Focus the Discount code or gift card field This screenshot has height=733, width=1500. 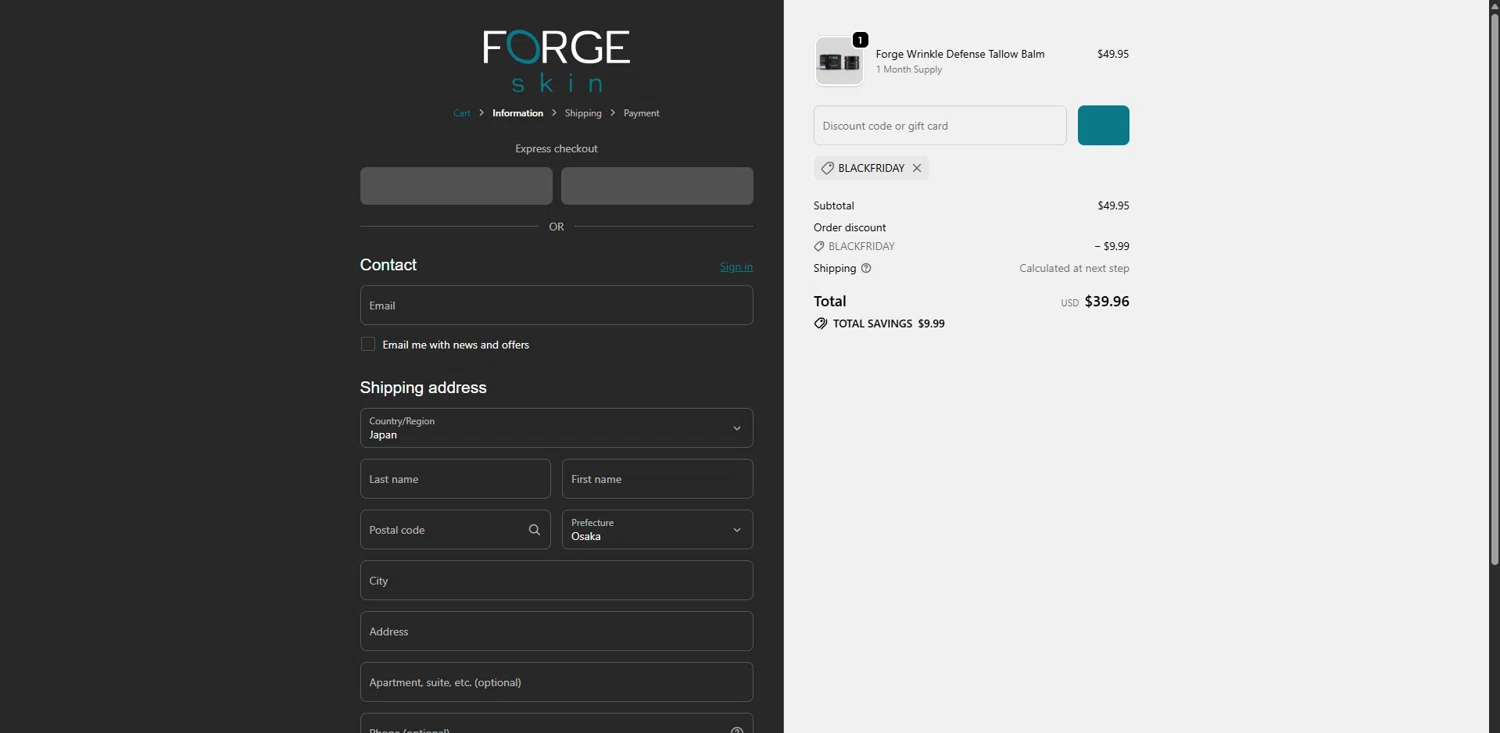[940, 125]
